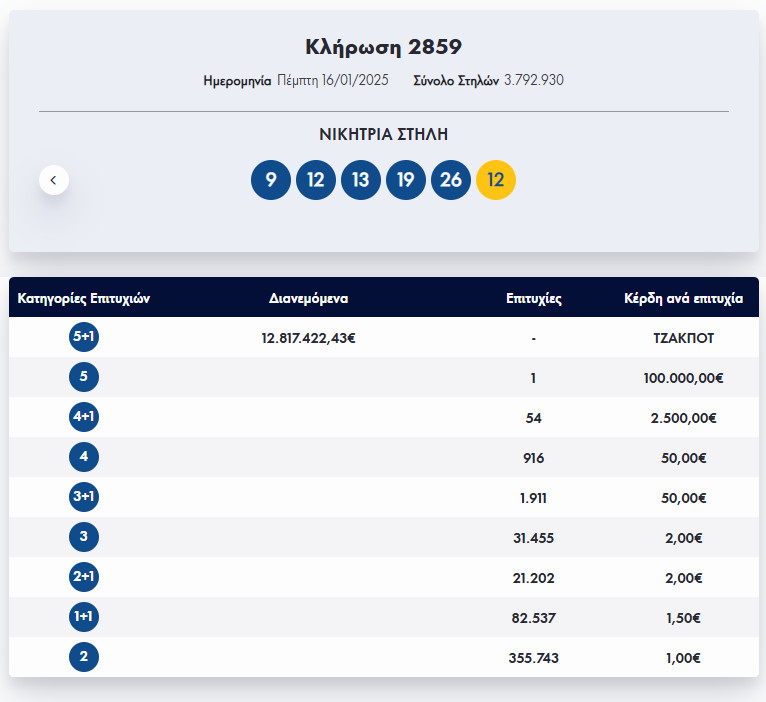
Task: Click the ΝΙΚΗΤΡΙΑ ΣΤΗΛΗ heading
Action: (383, 134)
